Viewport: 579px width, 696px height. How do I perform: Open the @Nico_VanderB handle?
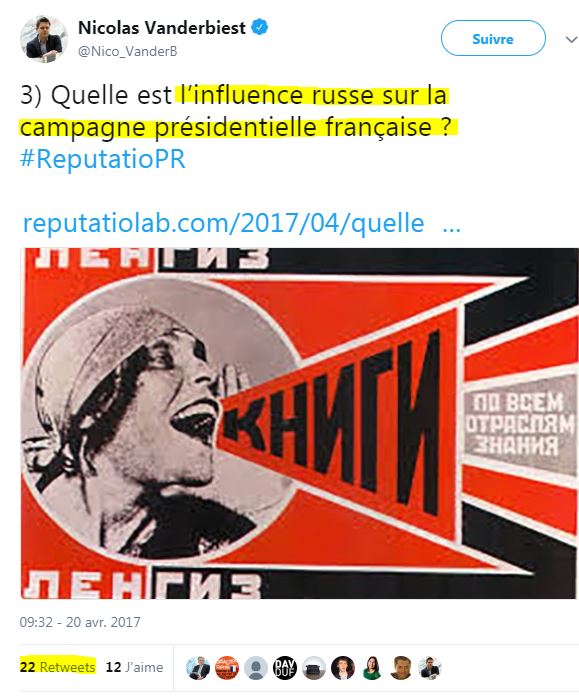click(127, 51)
